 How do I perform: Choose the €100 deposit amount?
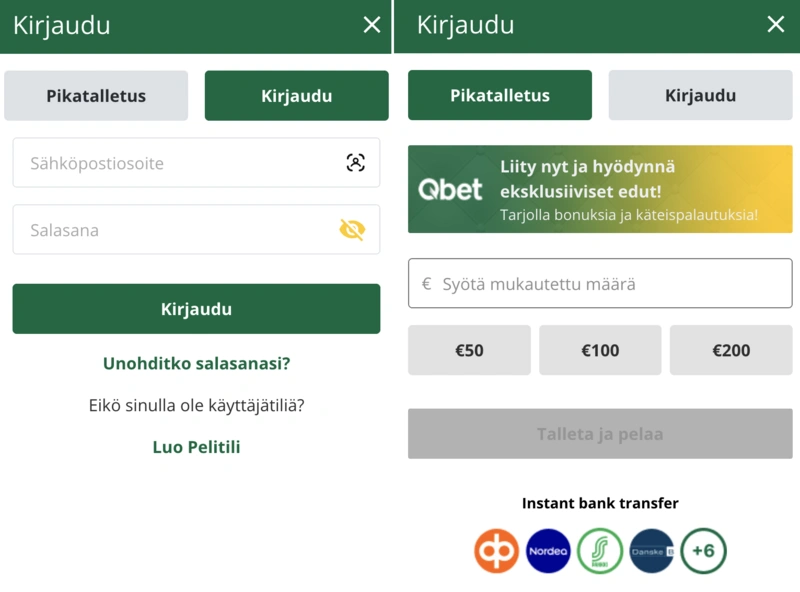(x=600, y=351)
